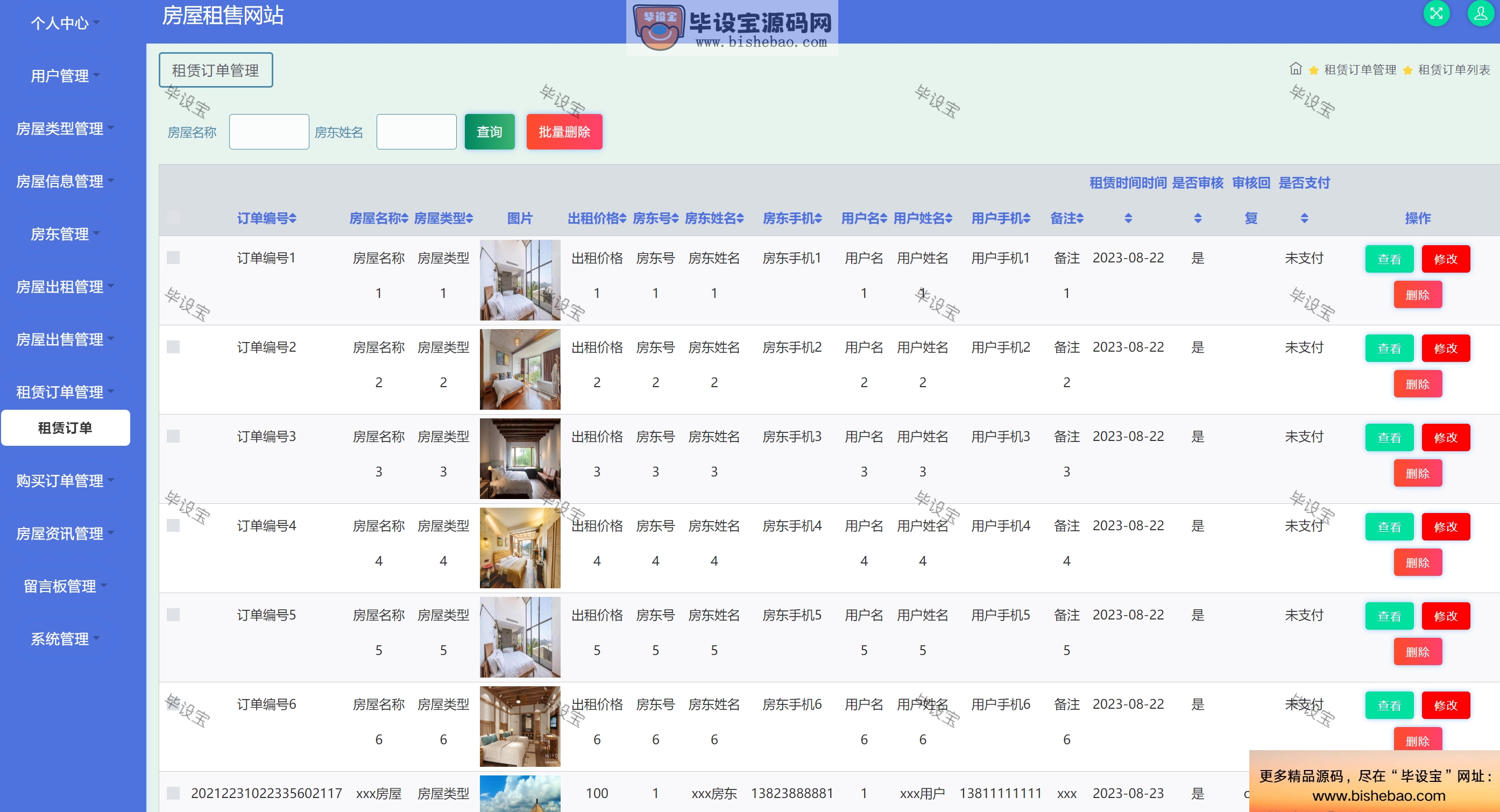
Task: Sort by 备注 column arrows
Action: coord(1080,218)
